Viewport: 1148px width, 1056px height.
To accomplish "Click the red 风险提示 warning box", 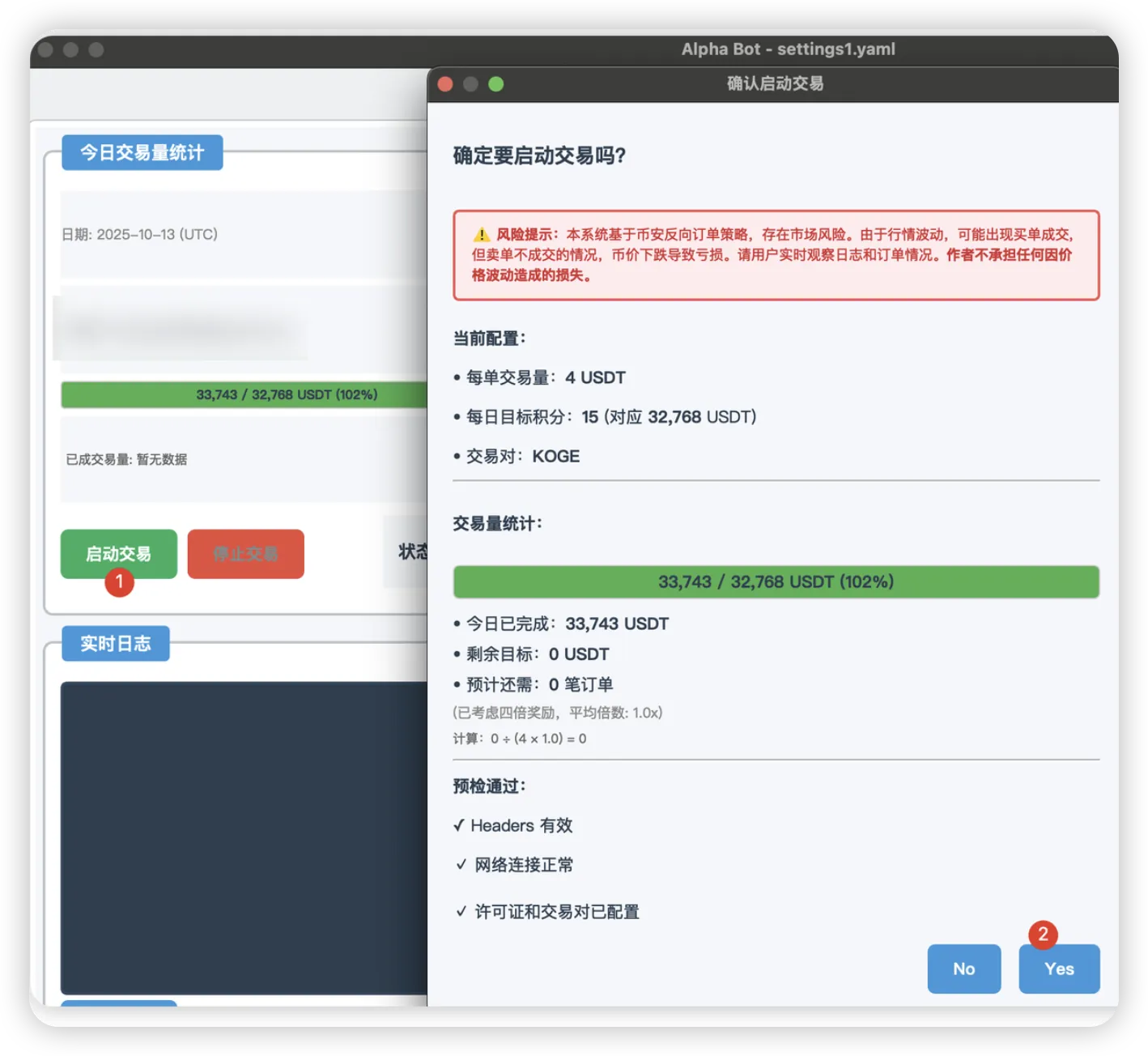I will click(776, 255).
